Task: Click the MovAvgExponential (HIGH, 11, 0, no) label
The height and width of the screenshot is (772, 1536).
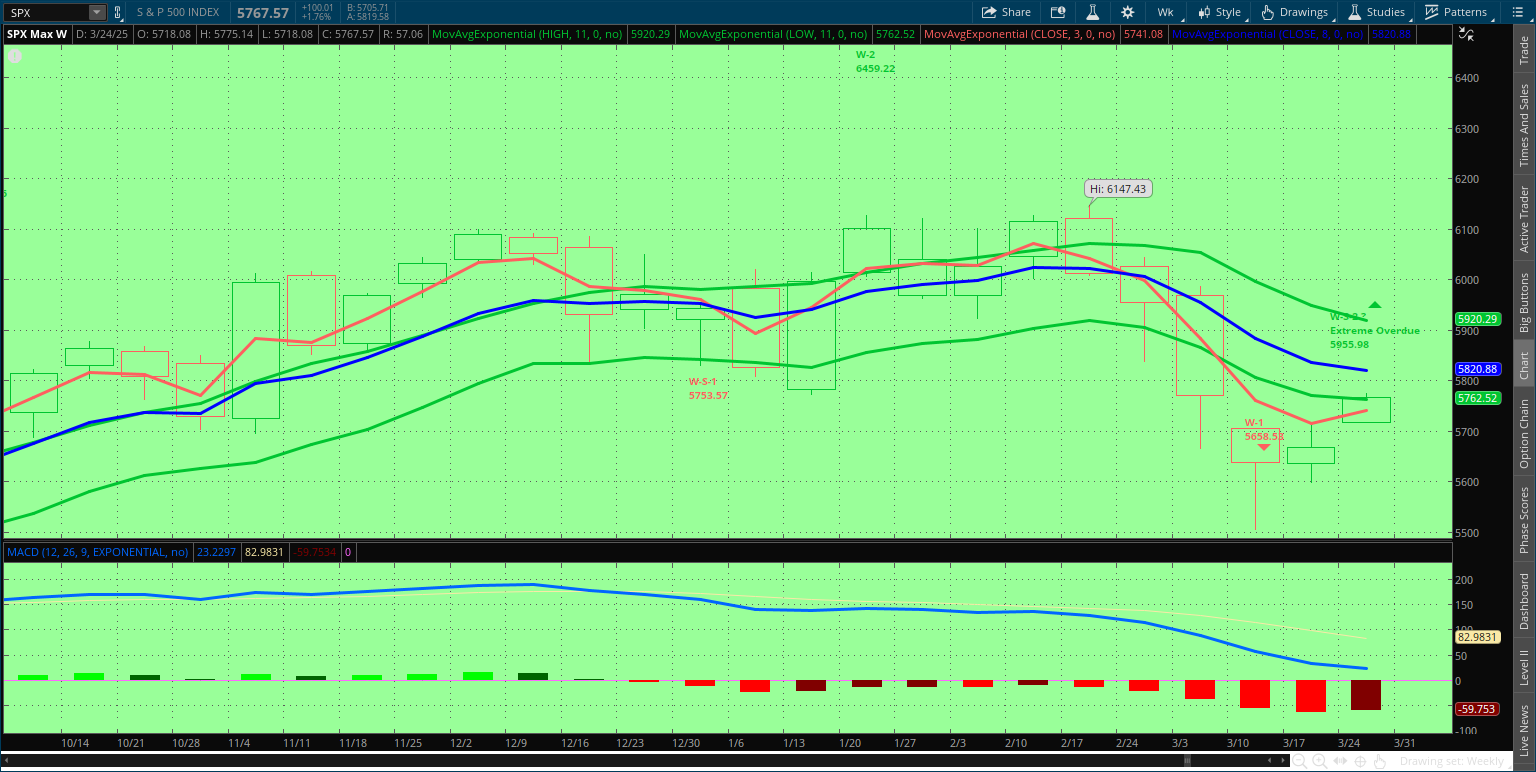Action: pos(527,34)
